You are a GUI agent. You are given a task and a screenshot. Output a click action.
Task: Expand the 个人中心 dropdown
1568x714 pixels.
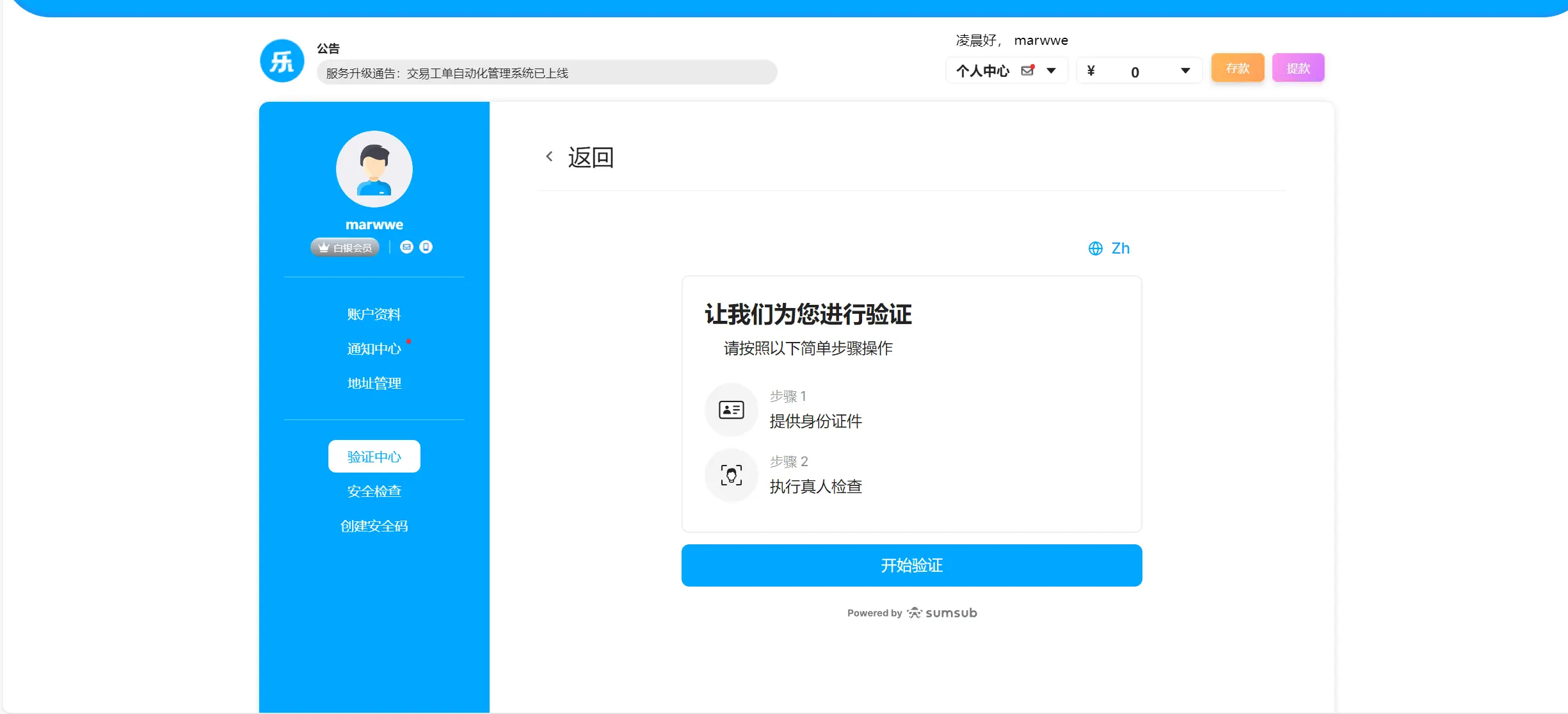click(x=1052, y=70)
